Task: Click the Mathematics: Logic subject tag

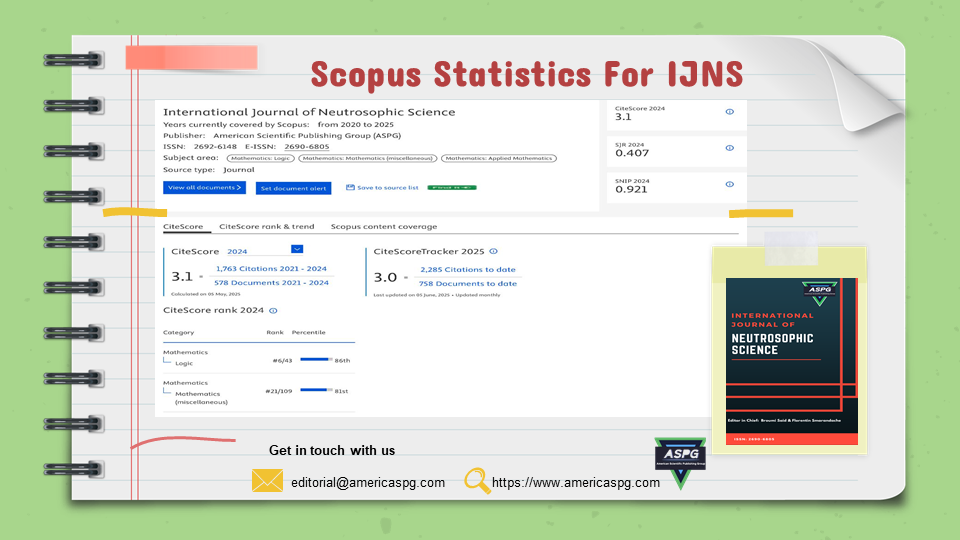Action: 261,158
